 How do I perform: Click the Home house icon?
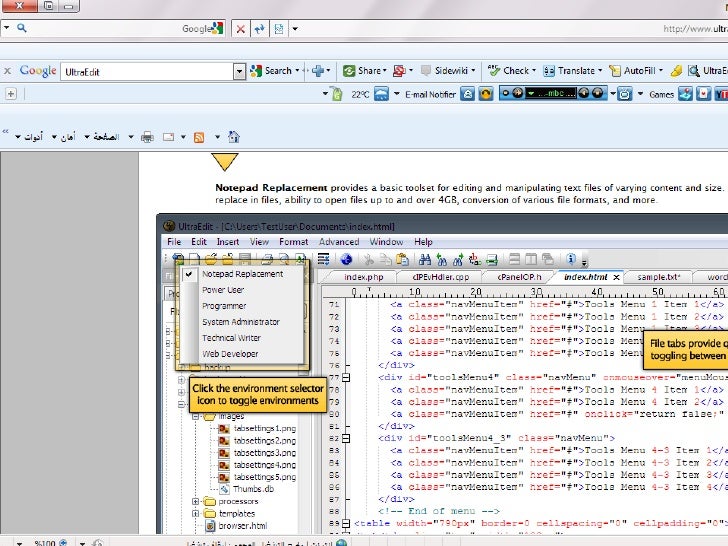click(234, 136)
